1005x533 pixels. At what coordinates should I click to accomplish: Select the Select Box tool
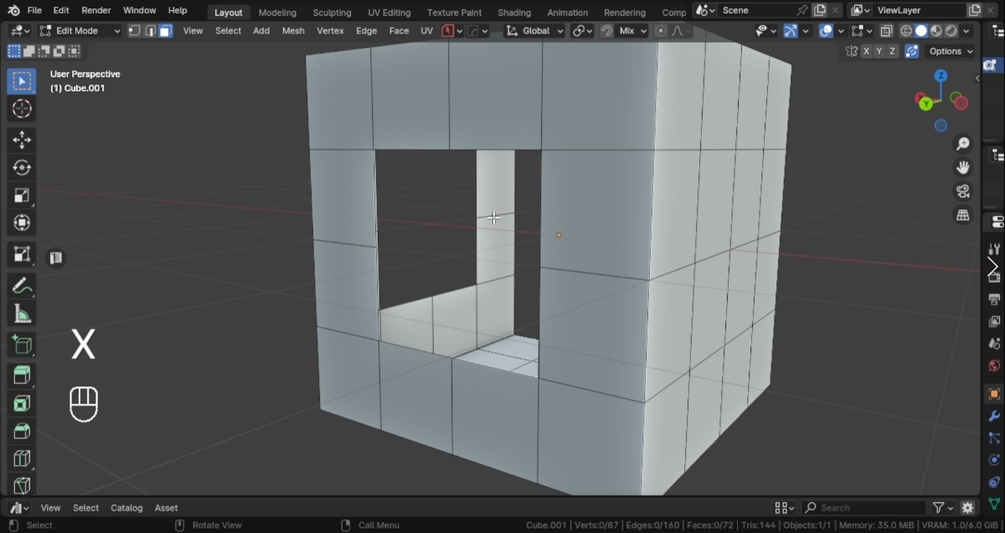click(22, 81)
